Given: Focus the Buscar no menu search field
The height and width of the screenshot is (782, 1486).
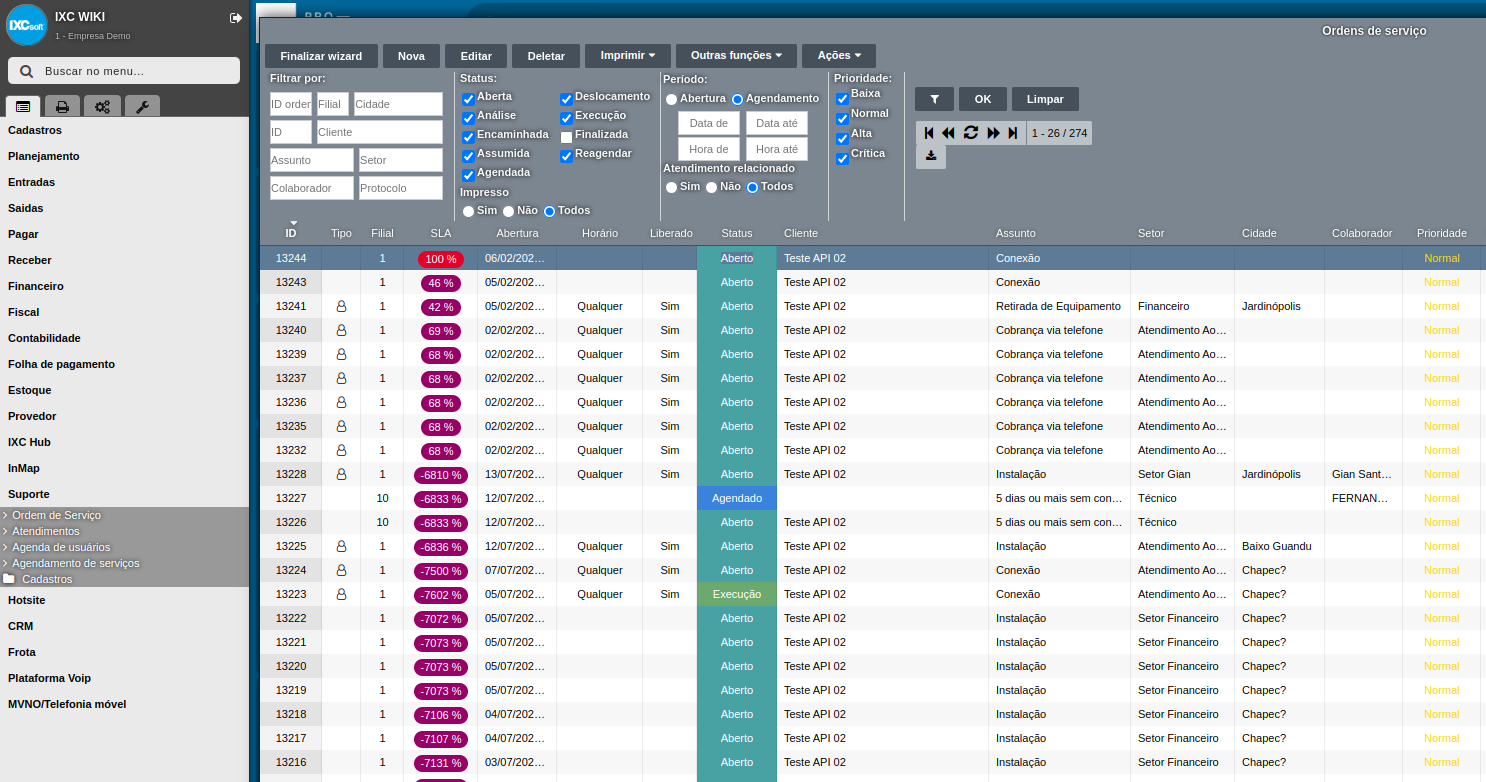Looking at the screenshot, I should pos(124,71).
